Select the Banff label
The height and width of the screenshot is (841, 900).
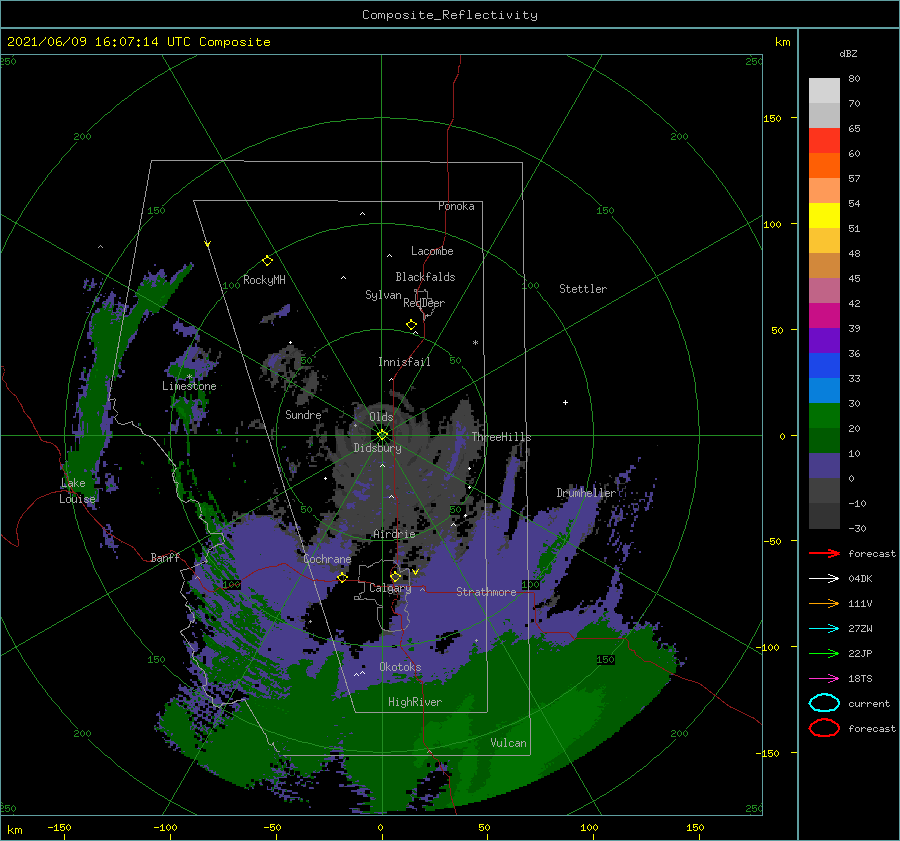[x=165, y=557]
